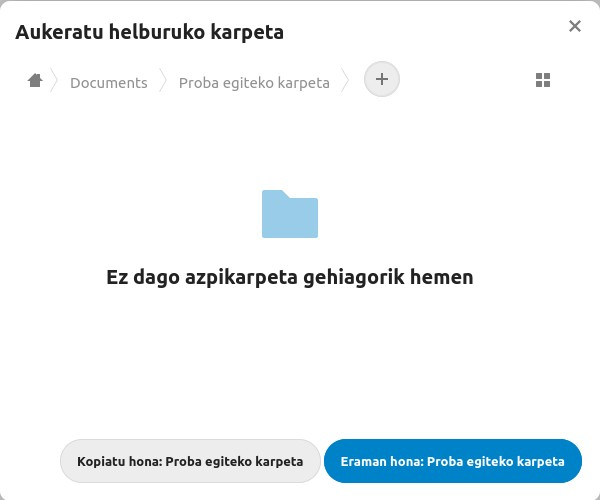Close the folder picker dialog

coord(575,26)
